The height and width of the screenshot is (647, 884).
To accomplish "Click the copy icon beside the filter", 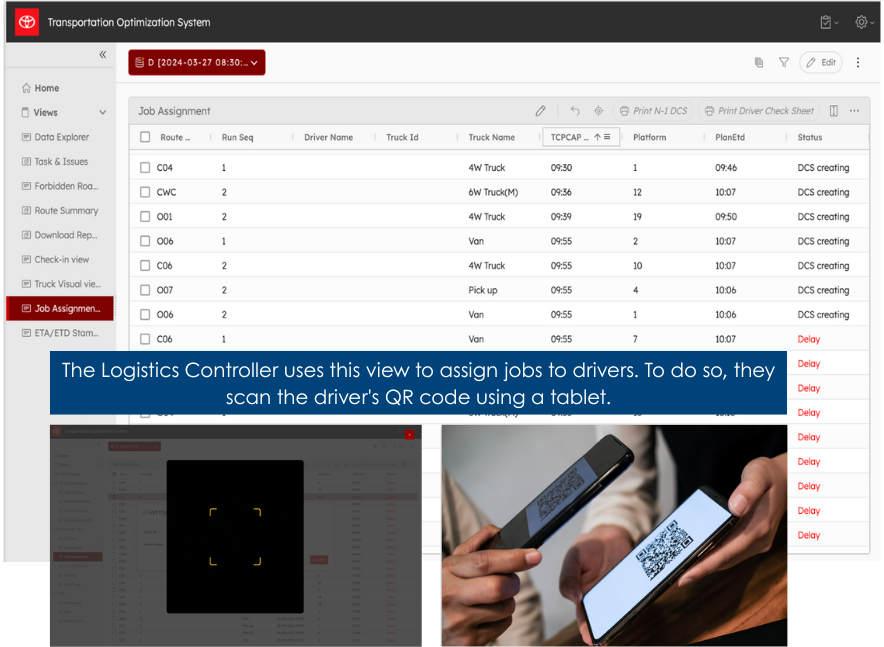I will pos(759,63).
